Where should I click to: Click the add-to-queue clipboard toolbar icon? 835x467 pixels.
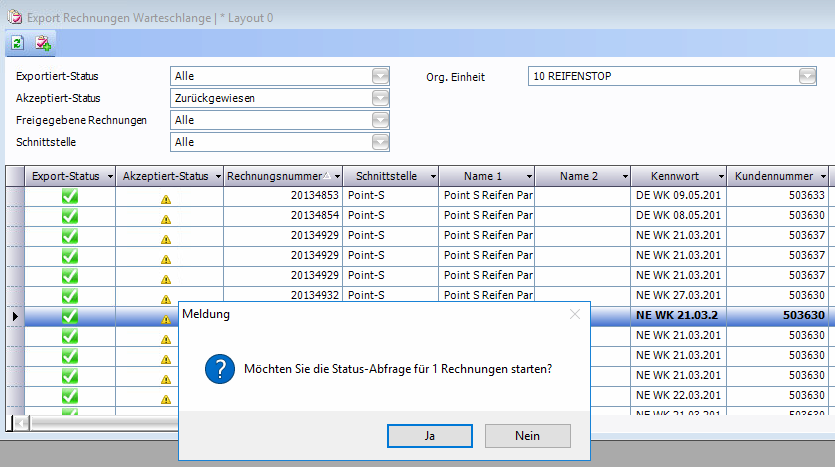tap(43, 43)
